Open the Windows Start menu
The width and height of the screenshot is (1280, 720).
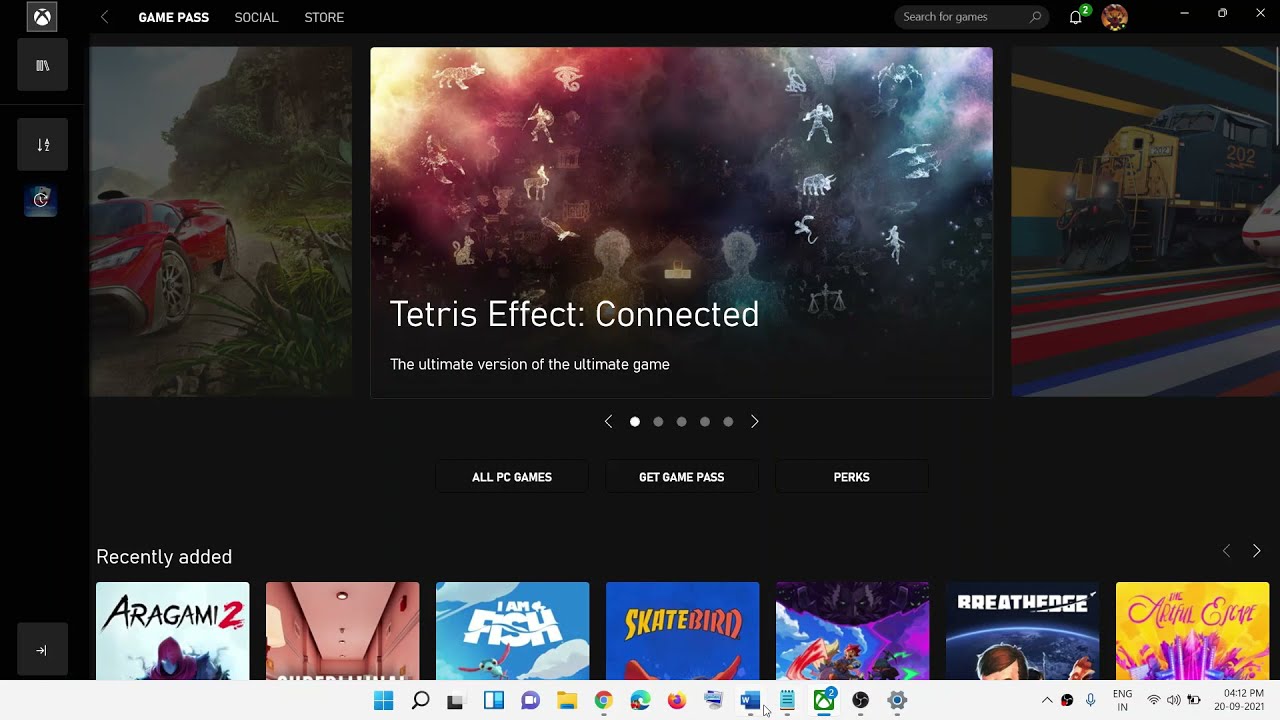click(x=384, y=701)
